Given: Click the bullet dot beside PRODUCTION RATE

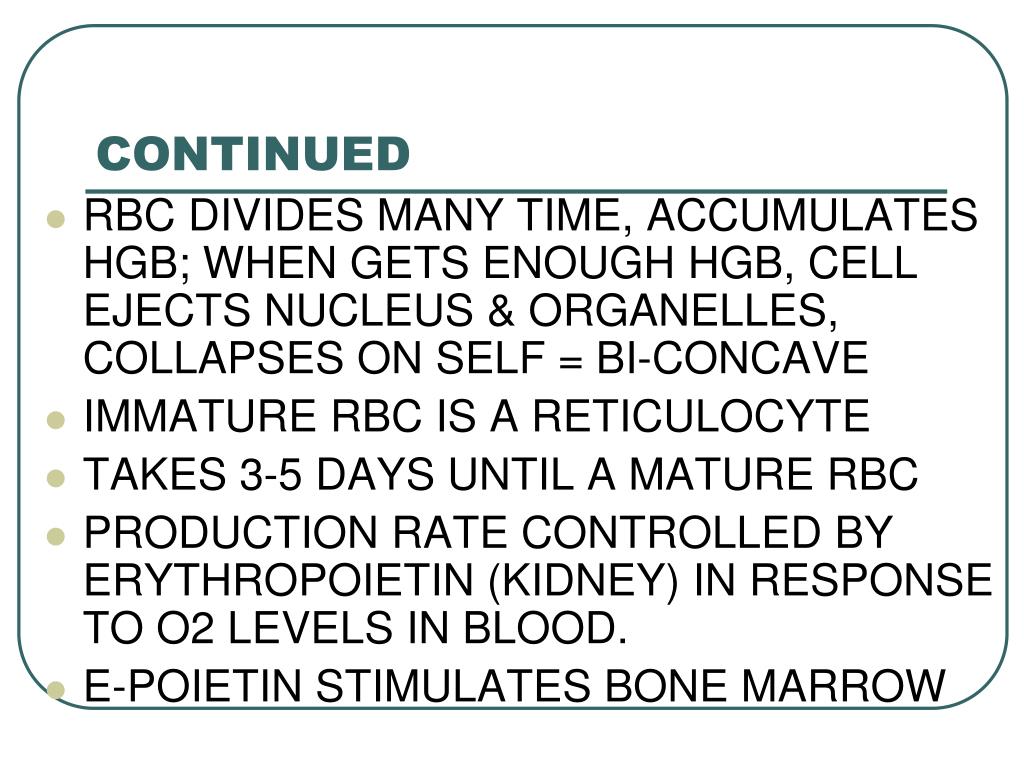Looking at the screenshot, I should coord(56,536).
